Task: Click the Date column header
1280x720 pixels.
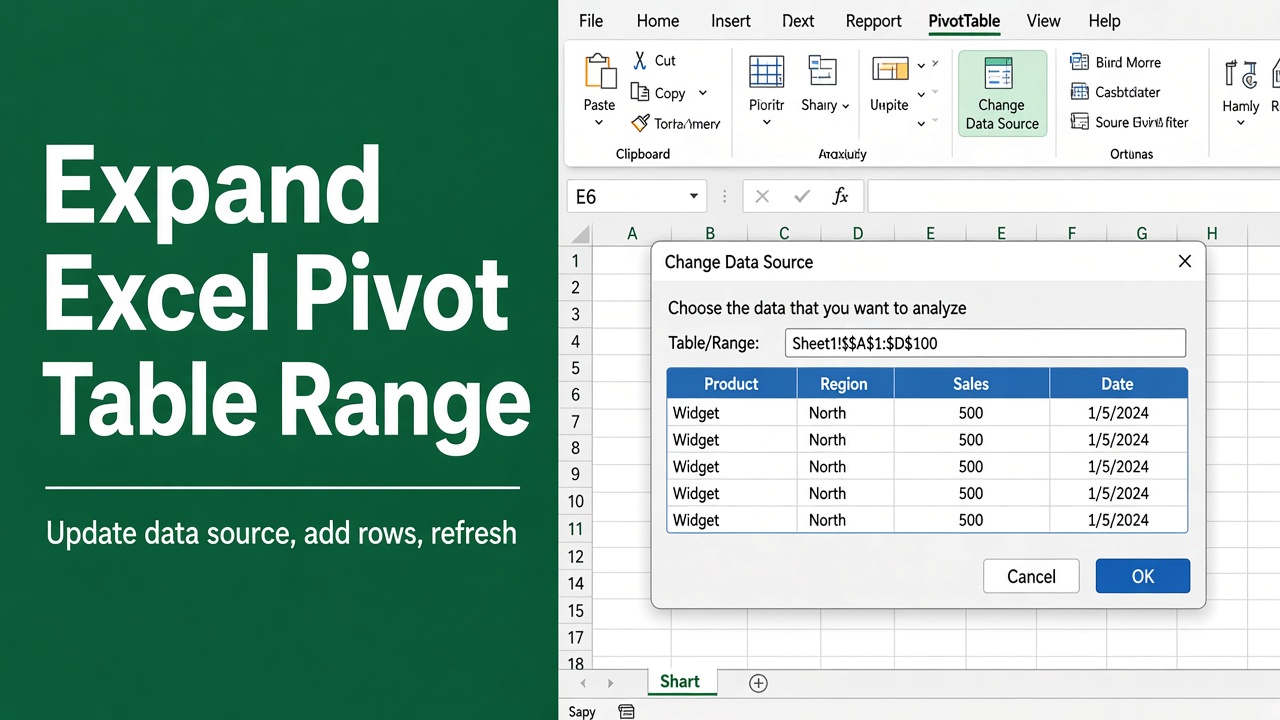Action: pos(1118,384)
